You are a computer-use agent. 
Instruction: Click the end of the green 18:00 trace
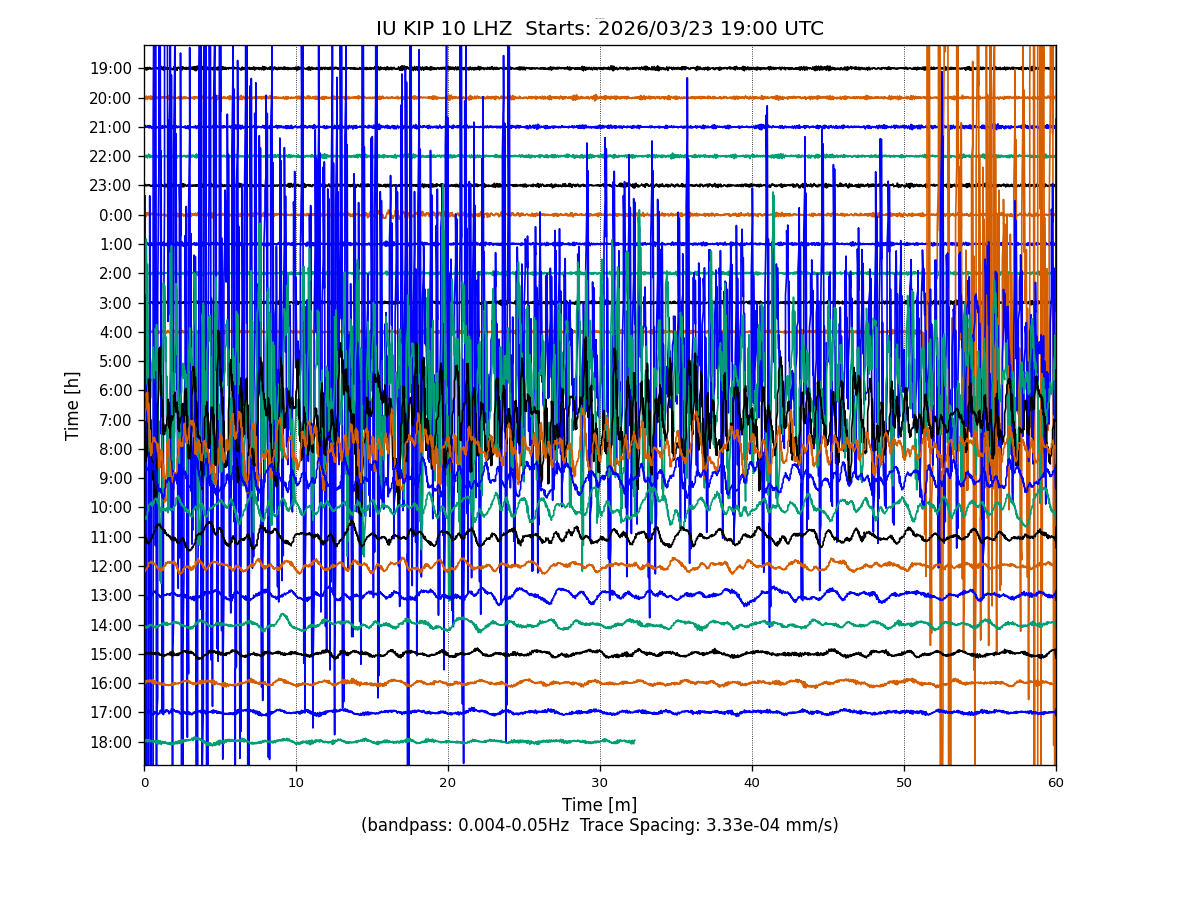[x=634, y=741]
